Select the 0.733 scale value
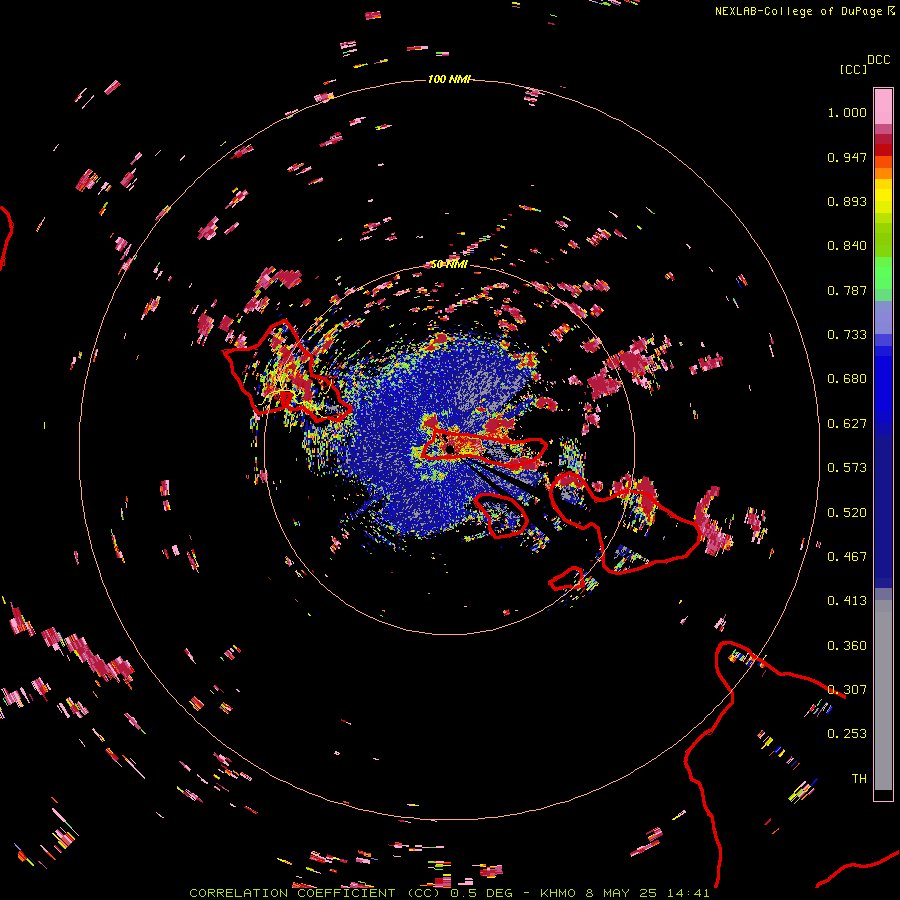Image resolution: width=900 pixels, height=900 pixels. click(847, 335)
